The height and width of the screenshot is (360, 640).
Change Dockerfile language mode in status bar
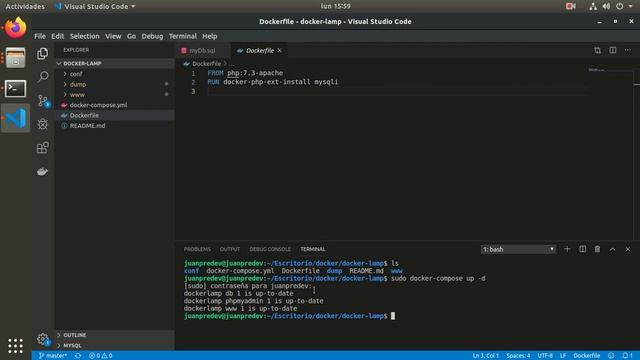pyautogui.click(x=587, y=356)
